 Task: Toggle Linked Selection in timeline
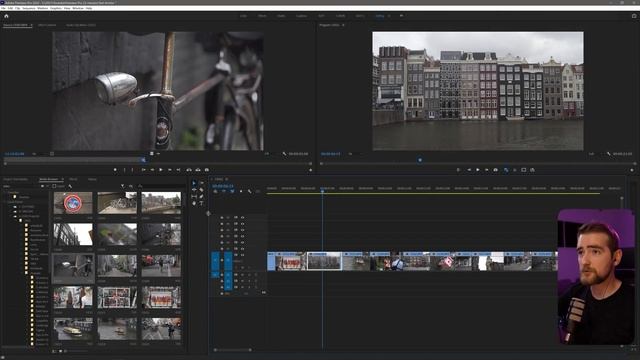click(x=232, y=191)
